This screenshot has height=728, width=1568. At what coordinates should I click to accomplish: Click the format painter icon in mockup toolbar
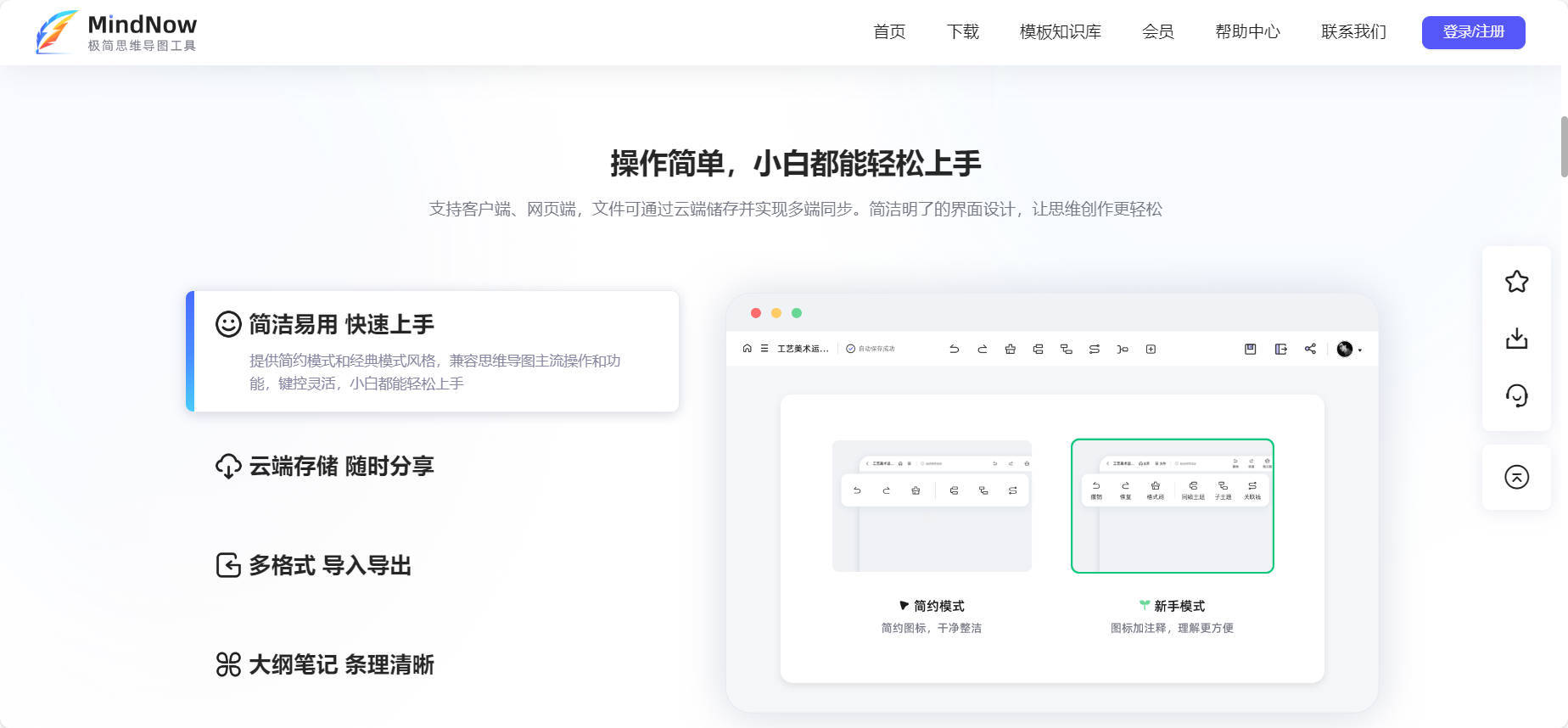pos(1010,349)
